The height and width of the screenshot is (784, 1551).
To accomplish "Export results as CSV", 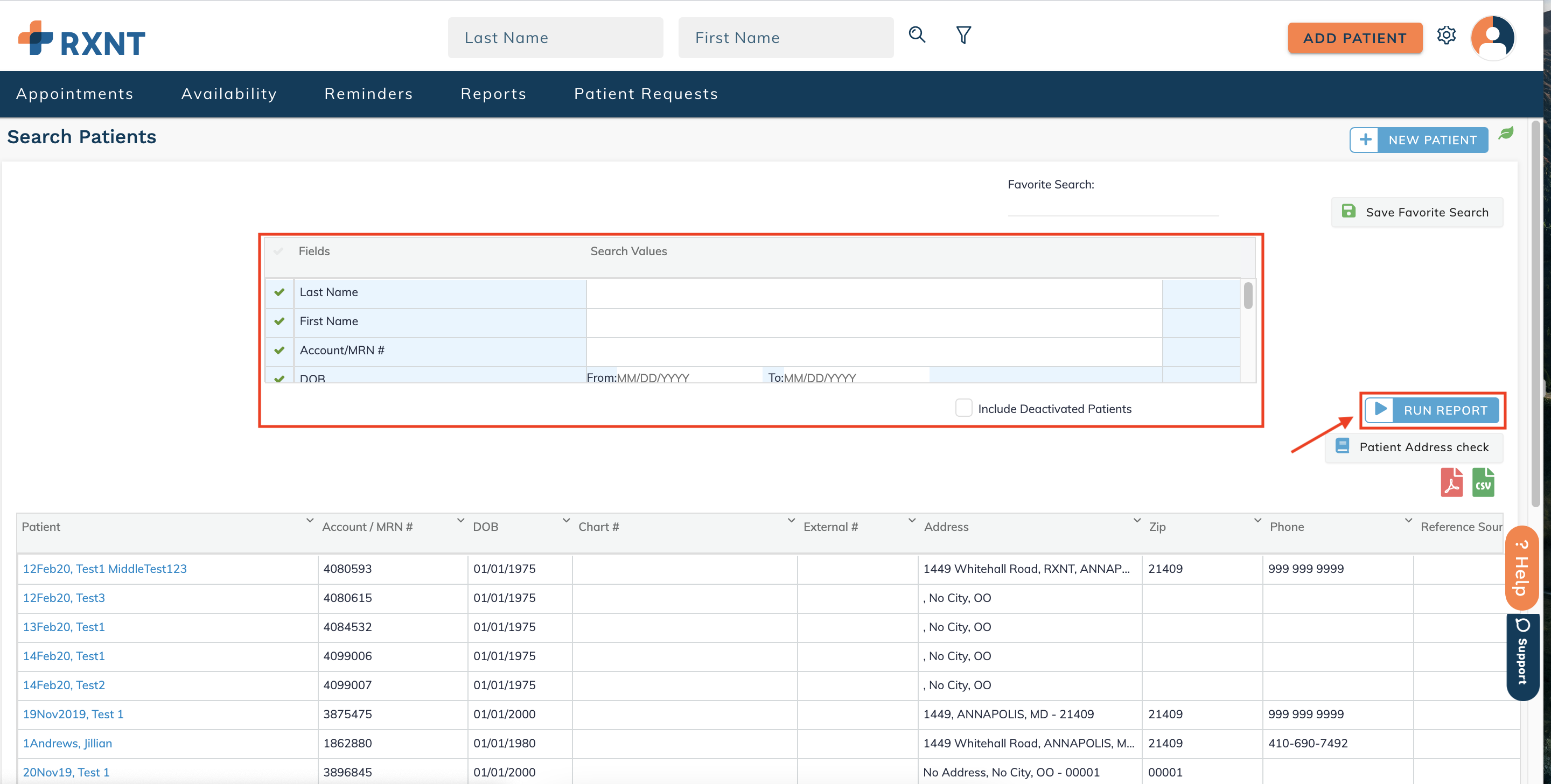I will coord(1483,482).
